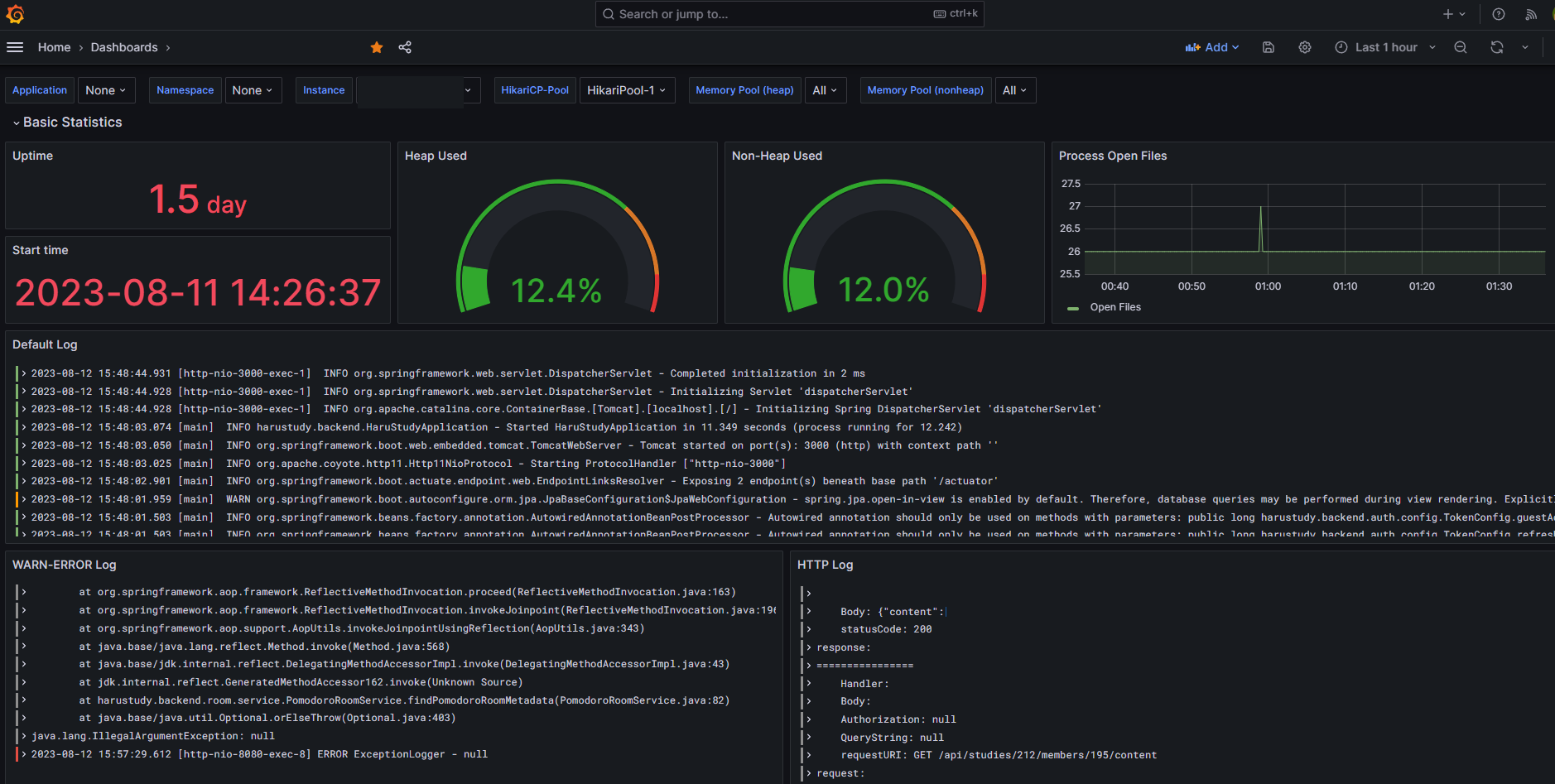Click HTTP Log panel title
The width and height of the screenshot is (1555, 784).
coord(825,565)
